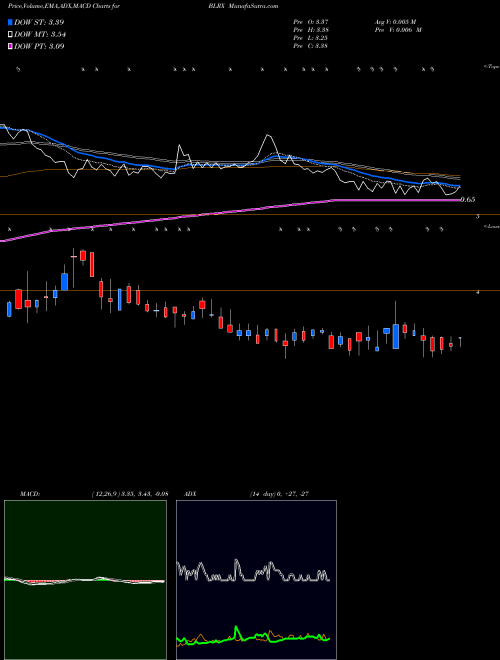Click the white DOW MT legend swatch
Viewport: 500px width, 660px height.
10,34
